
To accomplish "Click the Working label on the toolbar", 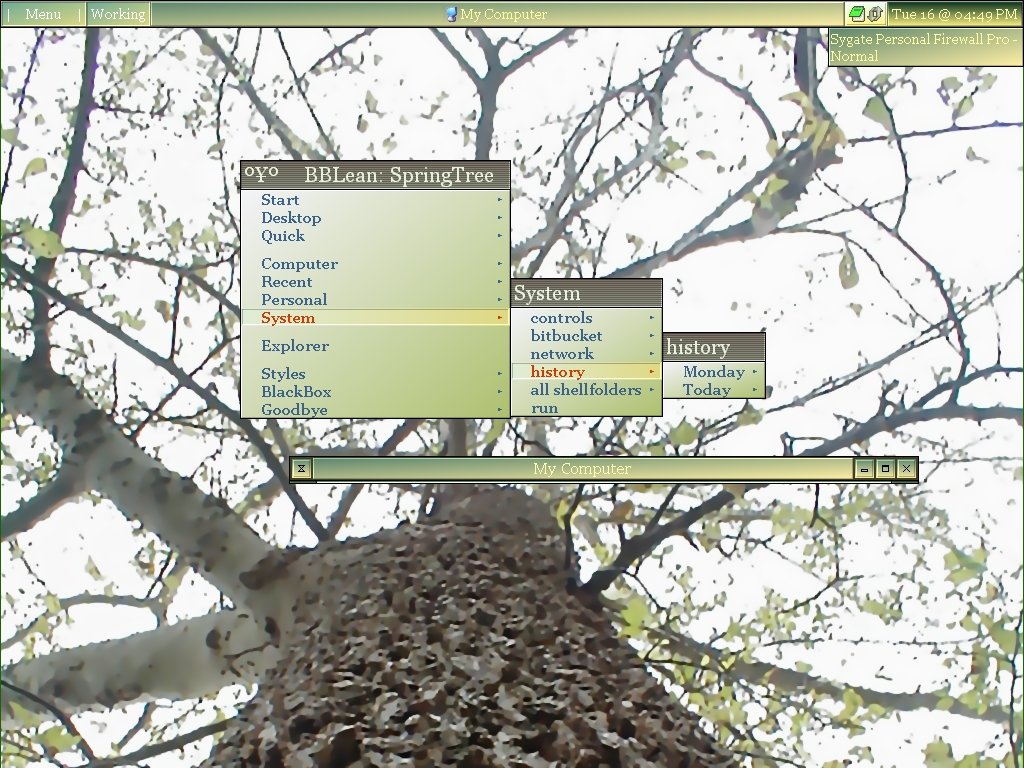I will click(118, 14).
